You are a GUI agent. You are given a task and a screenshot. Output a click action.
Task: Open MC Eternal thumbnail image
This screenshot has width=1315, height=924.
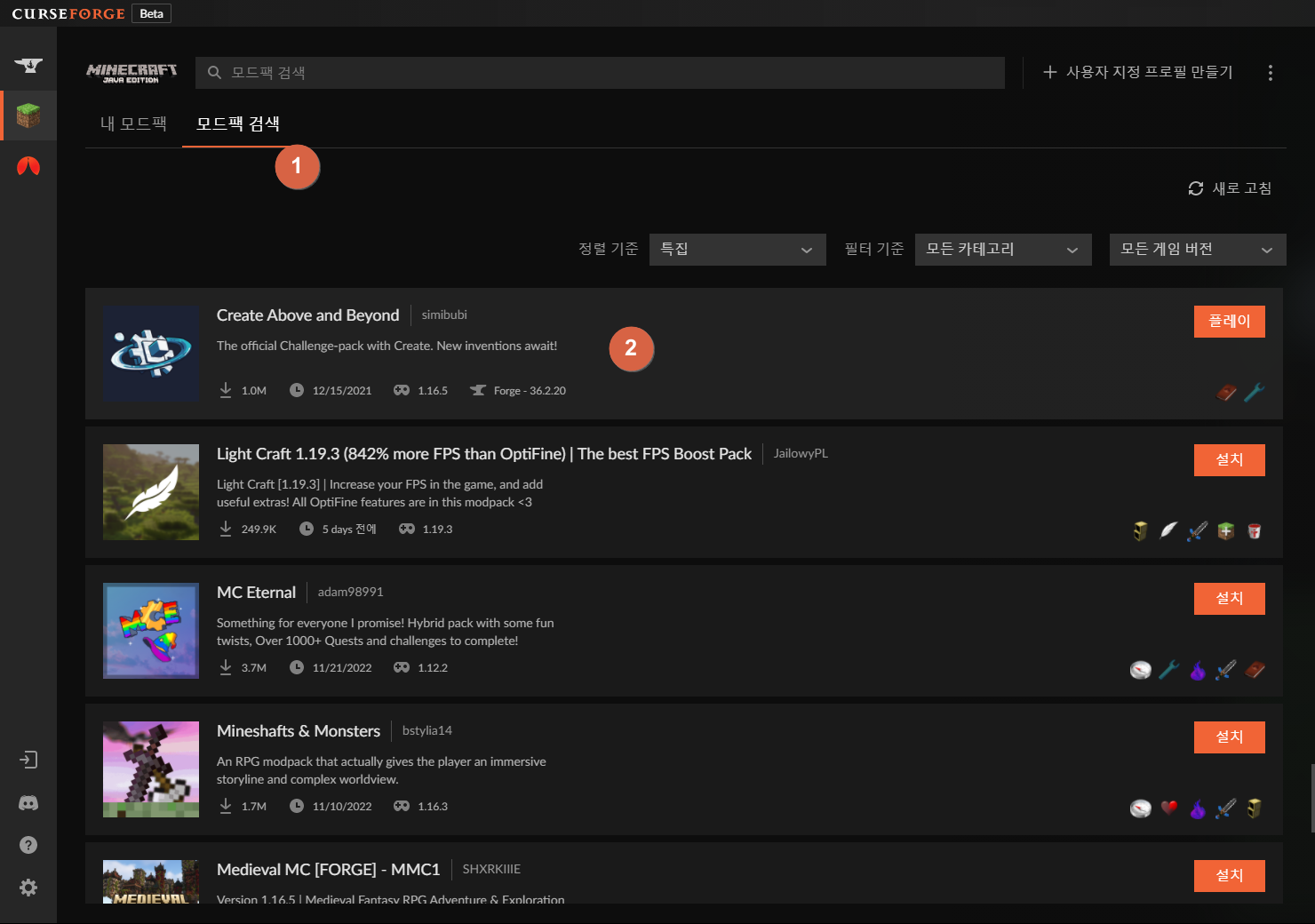pos(151,631)
